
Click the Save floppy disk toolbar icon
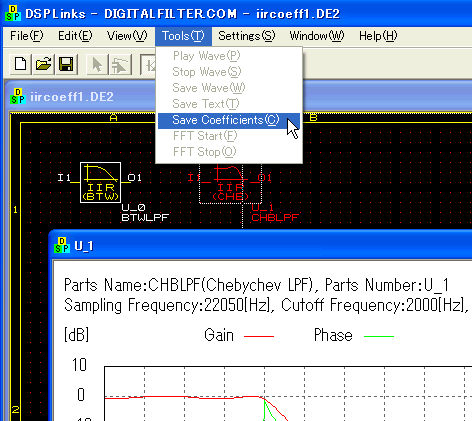66,64
